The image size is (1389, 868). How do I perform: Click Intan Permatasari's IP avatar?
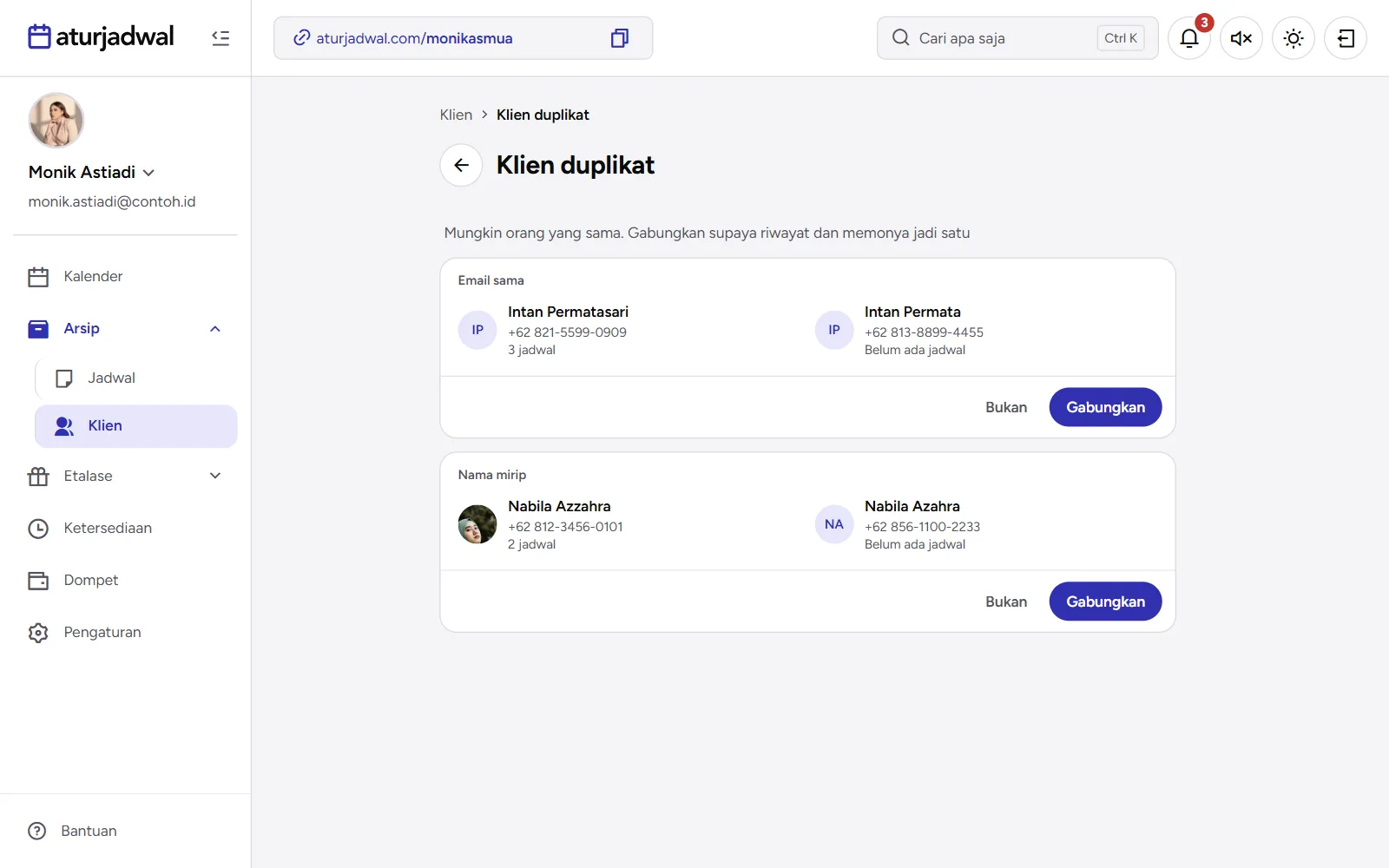point(477,330)
